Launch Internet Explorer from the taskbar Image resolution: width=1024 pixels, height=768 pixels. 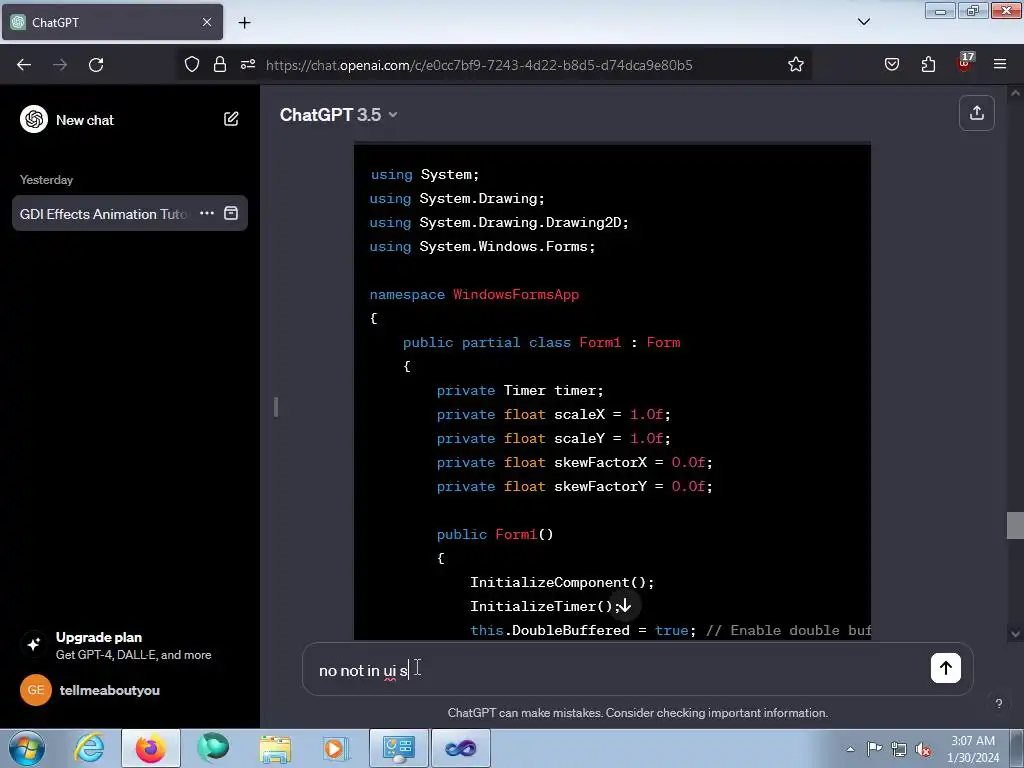pyautogui.click(x=89, y=748)
